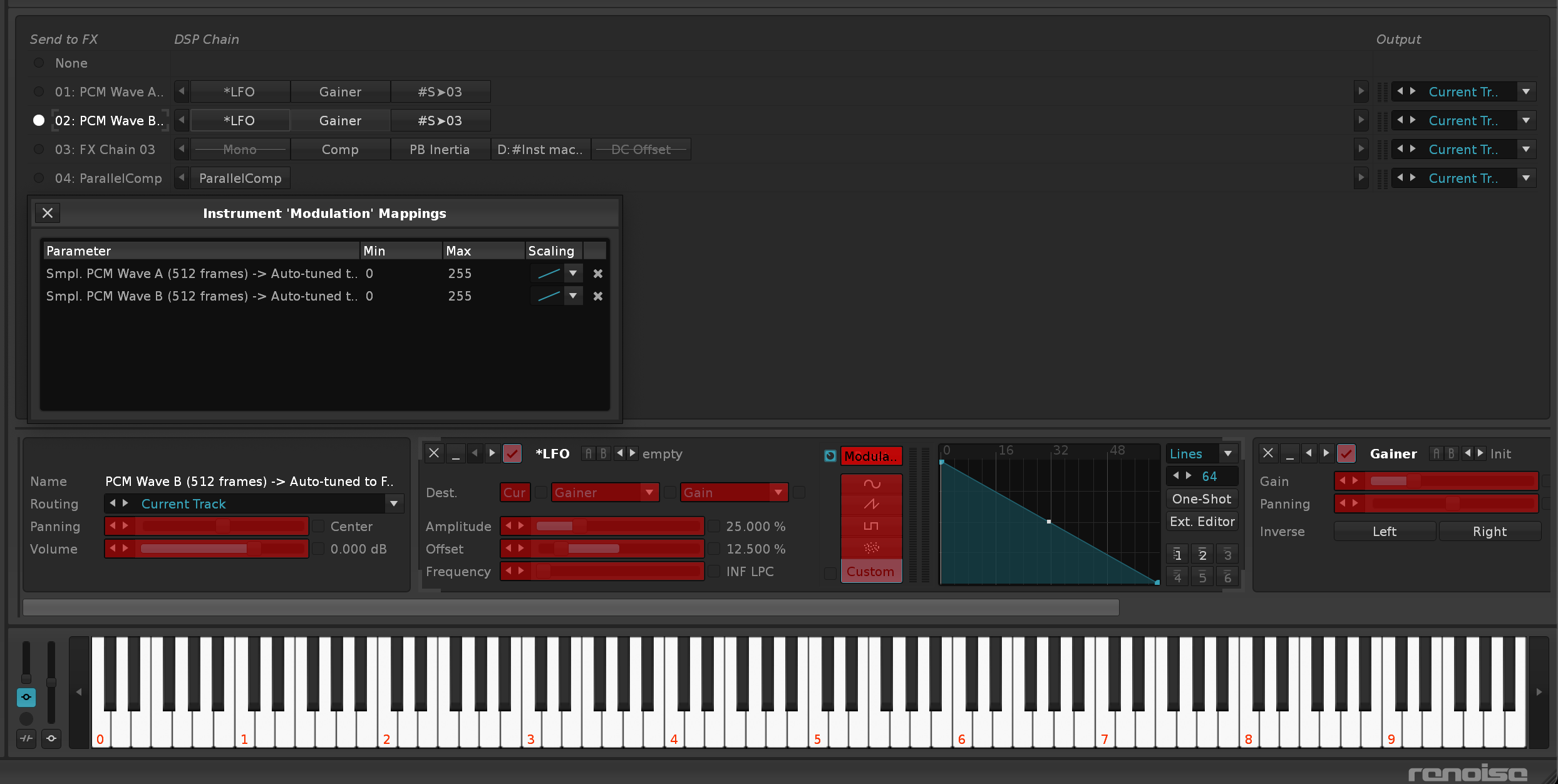Screen dimensions: 1558x784
Task: Select the random noise waveform in LFO
Action: pyautogui.click(x=871, y=548)
